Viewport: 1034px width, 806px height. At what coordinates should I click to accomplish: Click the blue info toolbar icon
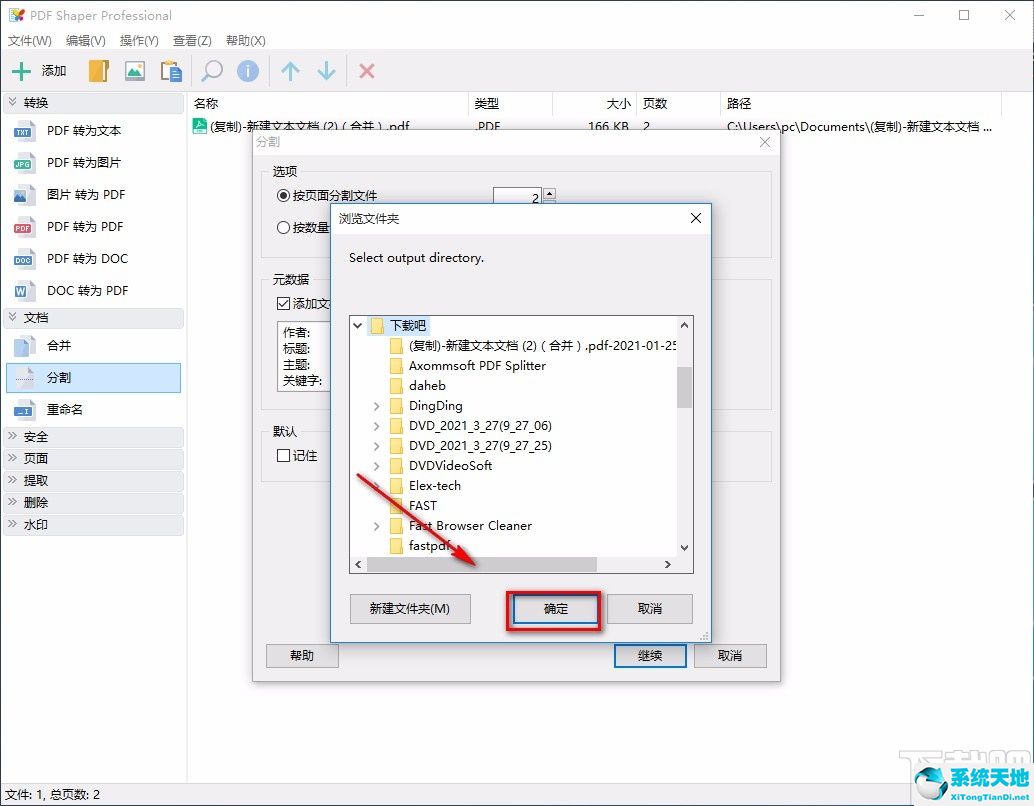point(246,70)
